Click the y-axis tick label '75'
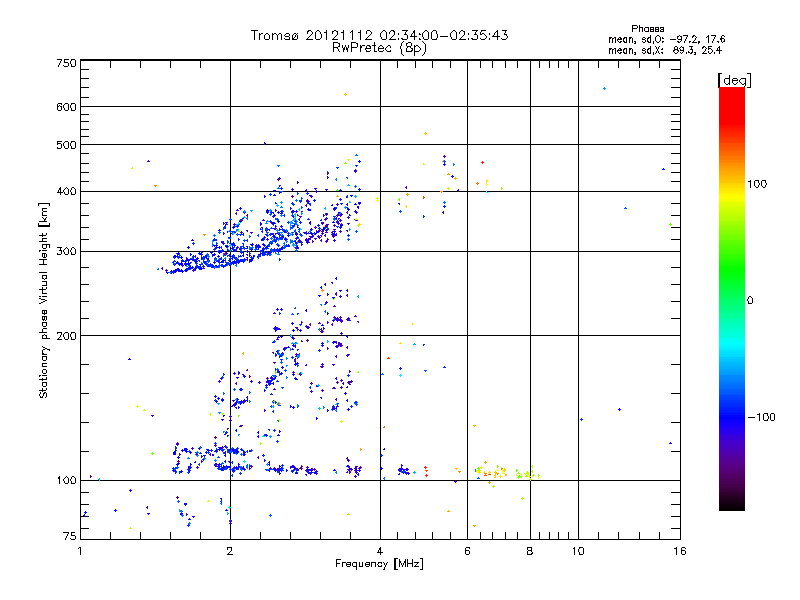 click(69, 536)
